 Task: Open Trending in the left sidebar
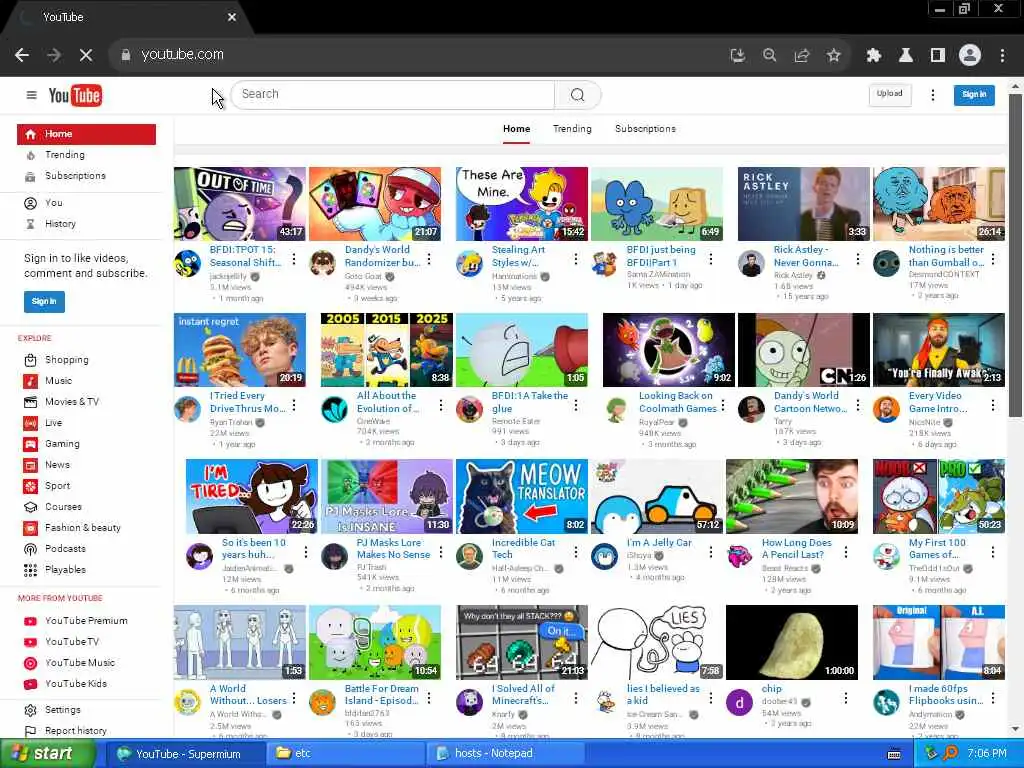coord(86,155)
